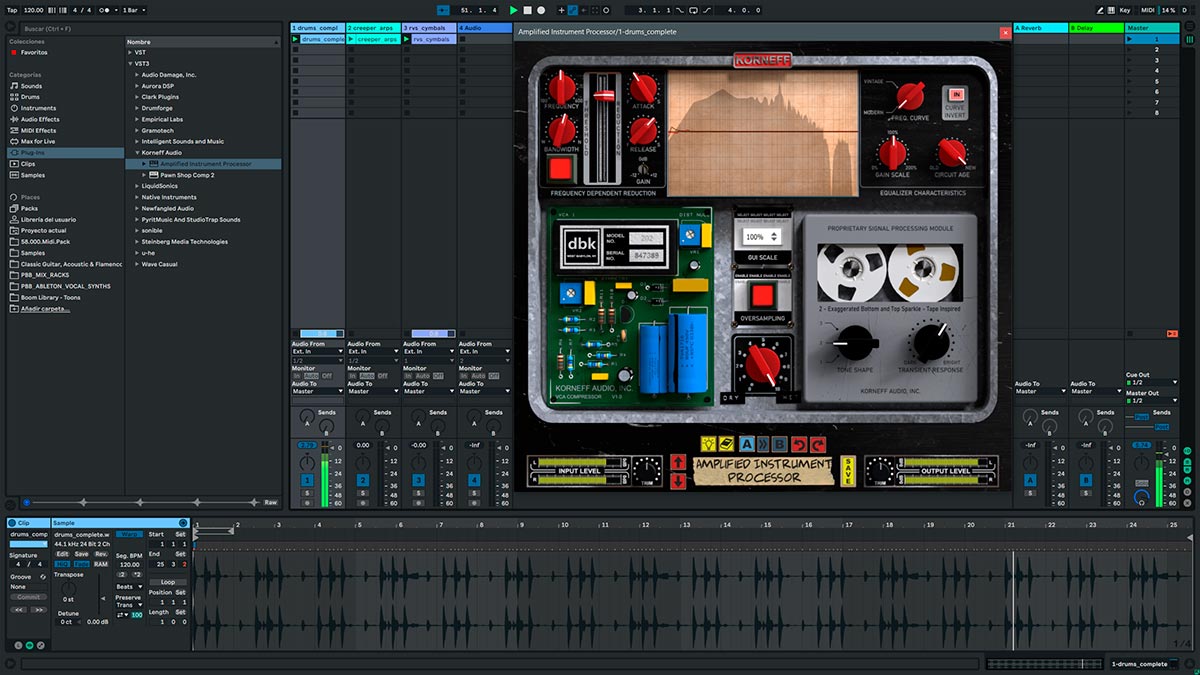
Task: Click the Circuit Age knob
Action: tap(950, 153)
